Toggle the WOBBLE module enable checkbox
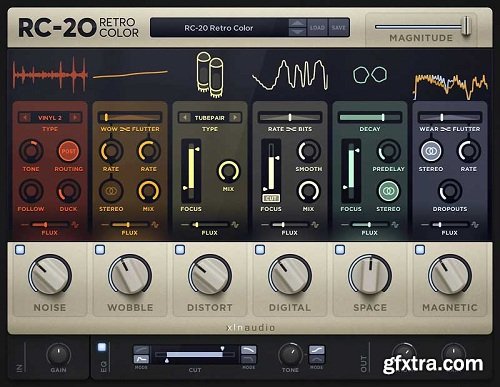 point(100,249)
